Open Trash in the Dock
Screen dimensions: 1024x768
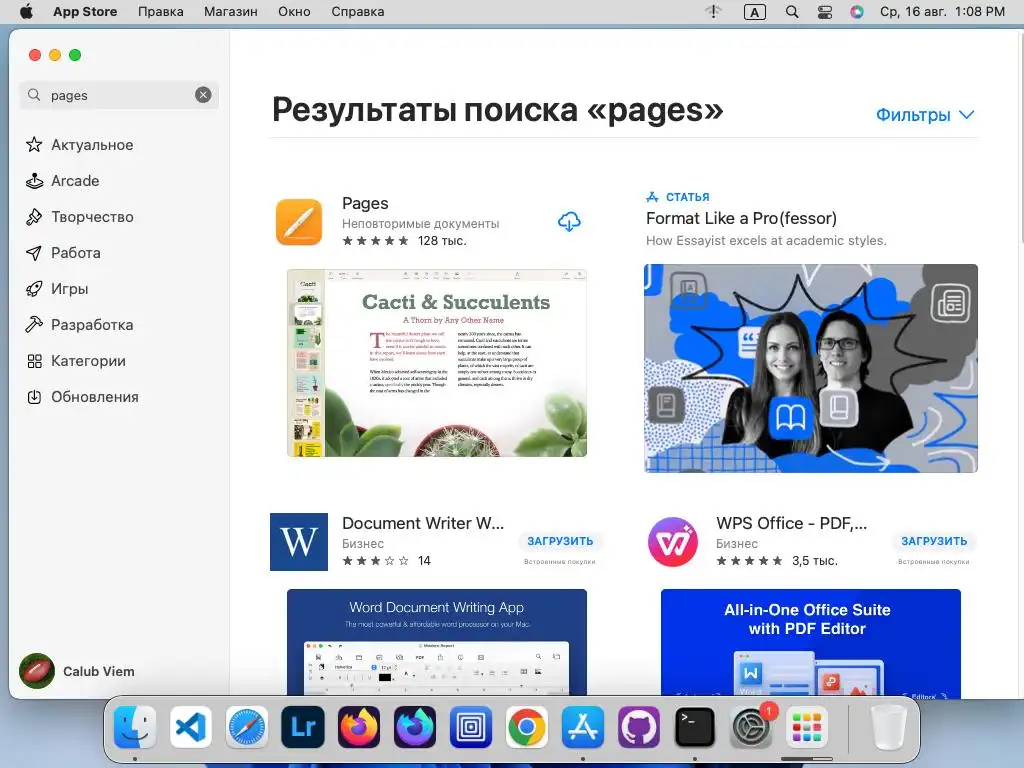pyautogui.click(x=889, y=727)
